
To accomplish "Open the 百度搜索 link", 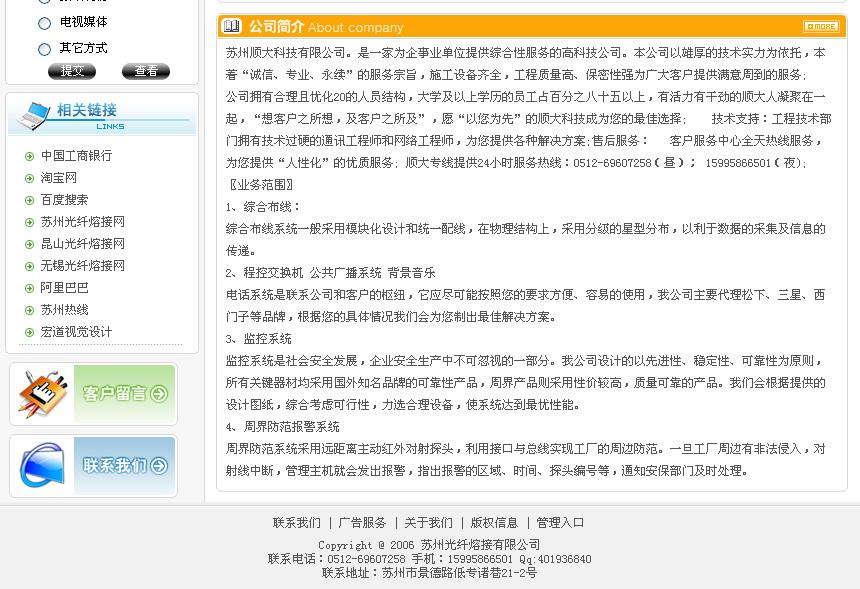I will click(64, 200).
